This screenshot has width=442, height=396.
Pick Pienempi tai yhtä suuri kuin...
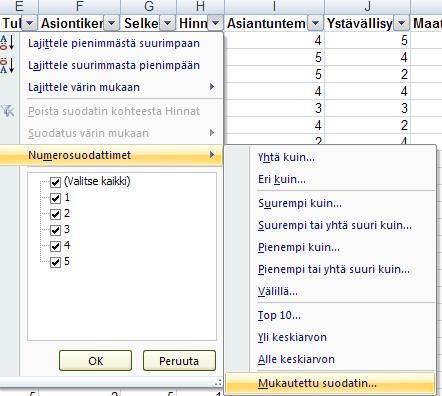coord(334,269)
